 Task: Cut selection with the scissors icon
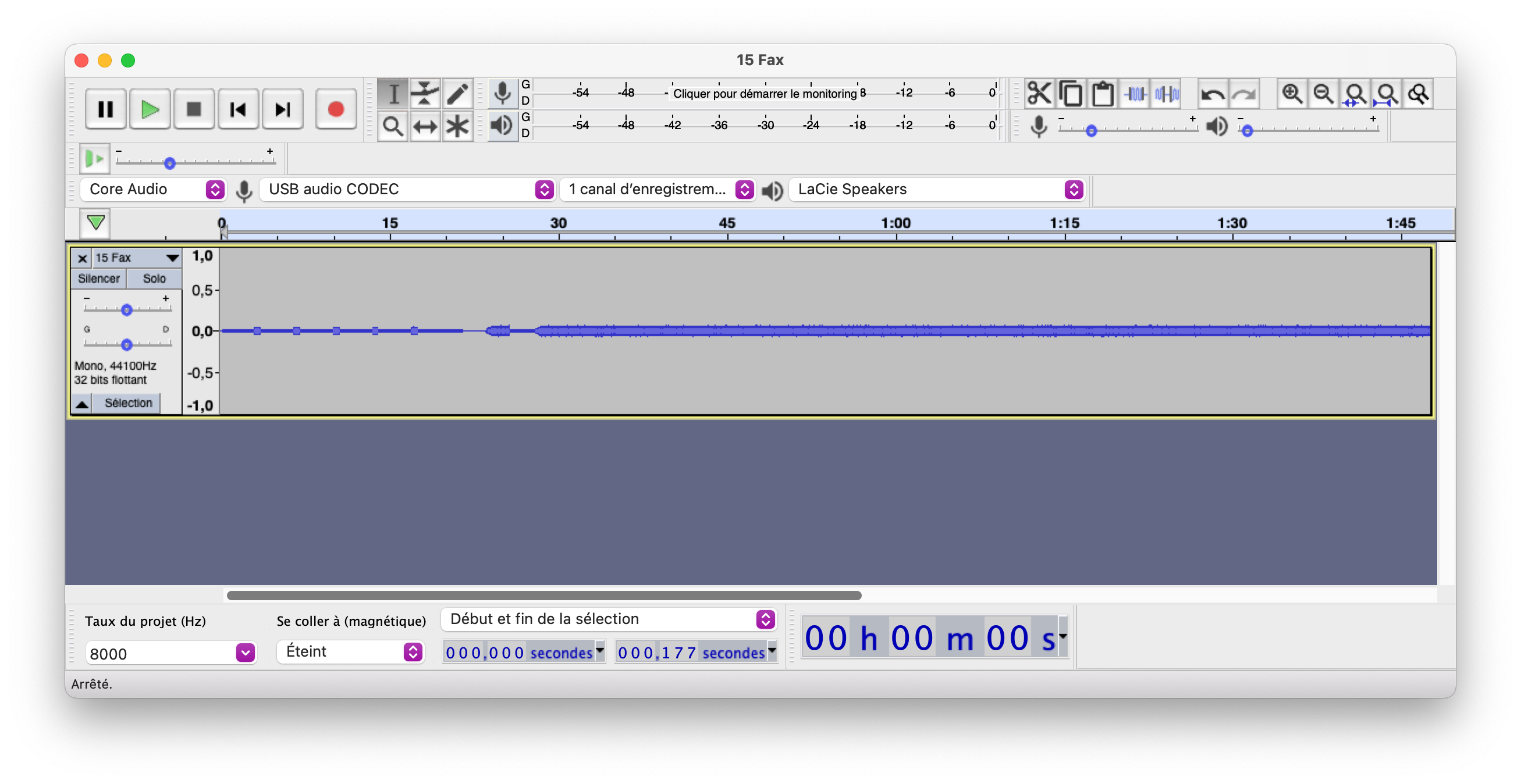(x=1039, y=93)
